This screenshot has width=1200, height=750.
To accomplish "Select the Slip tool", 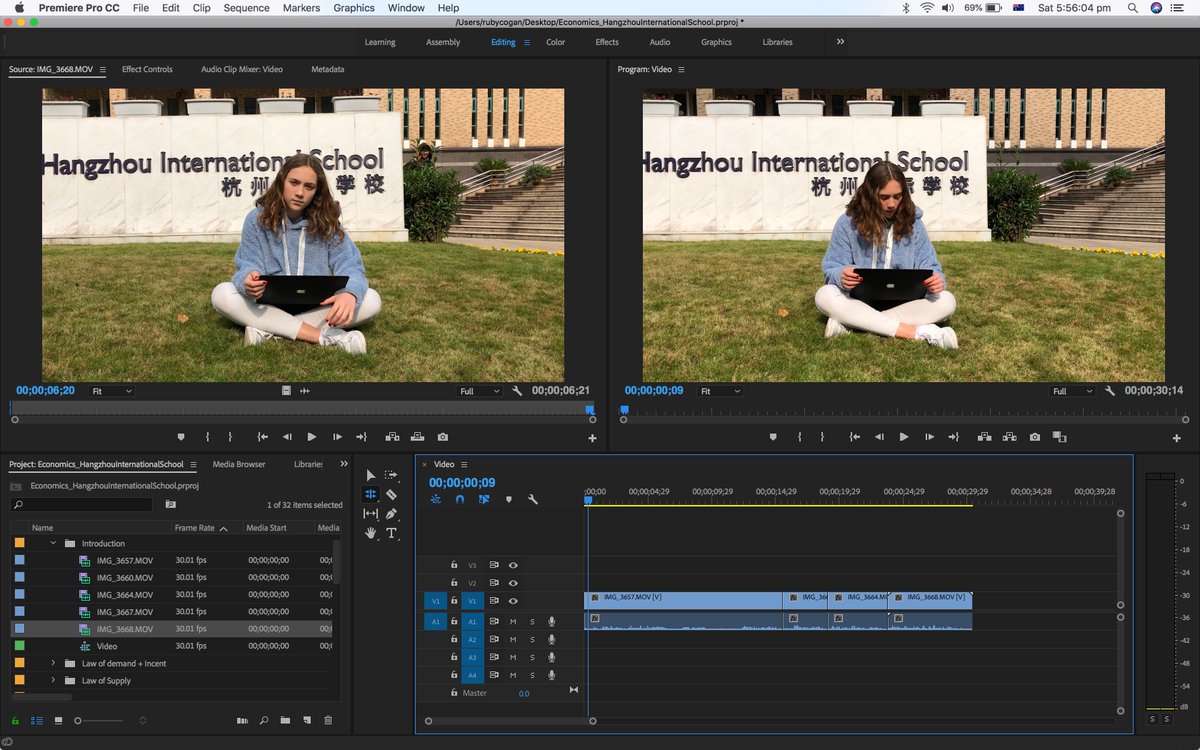I will (x=370, y=514).
